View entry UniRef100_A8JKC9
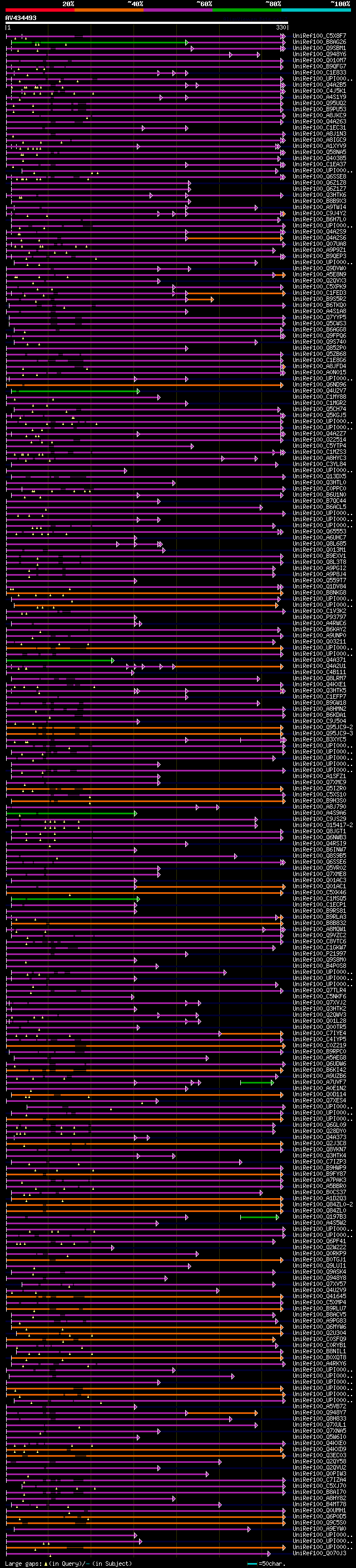The height and width of the screenshot is (1568, 356). click(319, 116)
